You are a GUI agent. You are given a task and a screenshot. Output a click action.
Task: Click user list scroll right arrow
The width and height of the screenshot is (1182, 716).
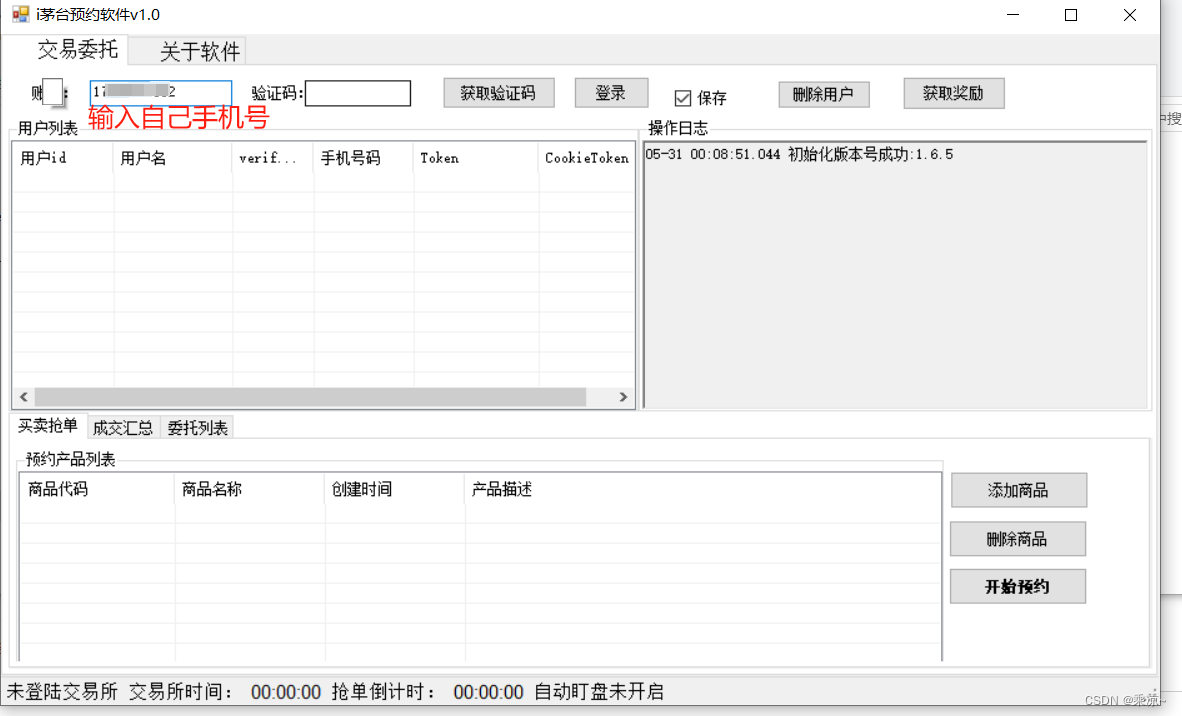point(623,396)
